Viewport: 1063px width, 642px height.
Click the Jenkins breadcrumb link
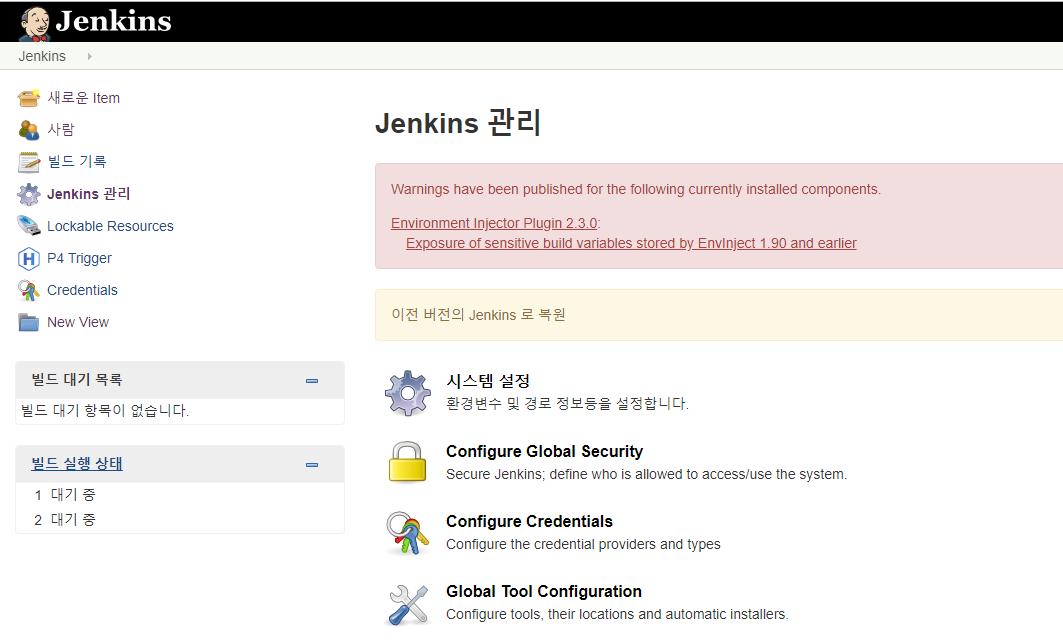pyautogui.click(x=42, y=56)
